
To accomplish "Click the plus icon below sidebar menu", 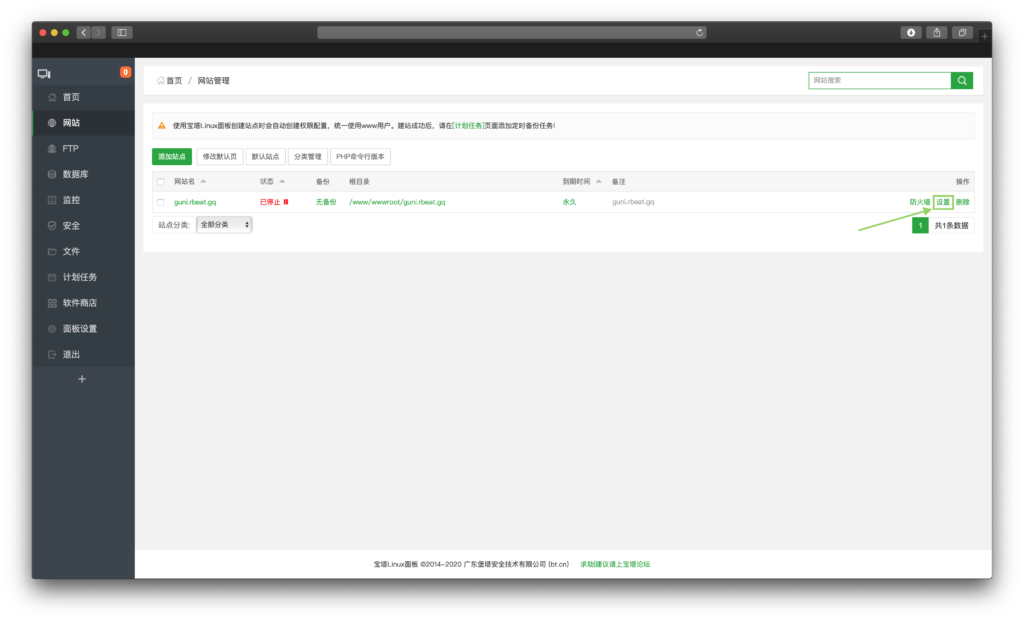I will point(82,379).
